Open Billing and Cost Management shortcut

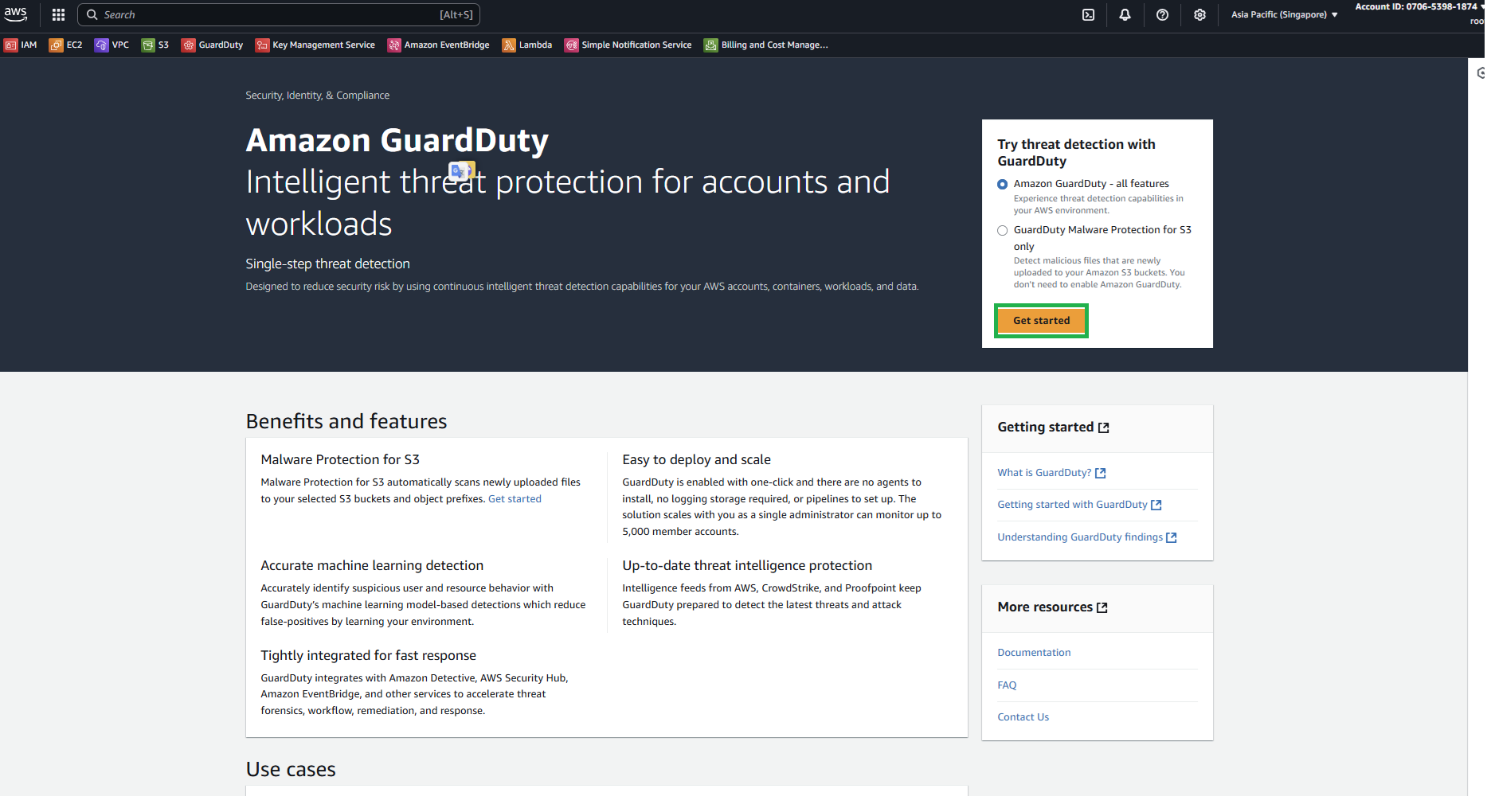pyautogui.click(x=766, y=45)
